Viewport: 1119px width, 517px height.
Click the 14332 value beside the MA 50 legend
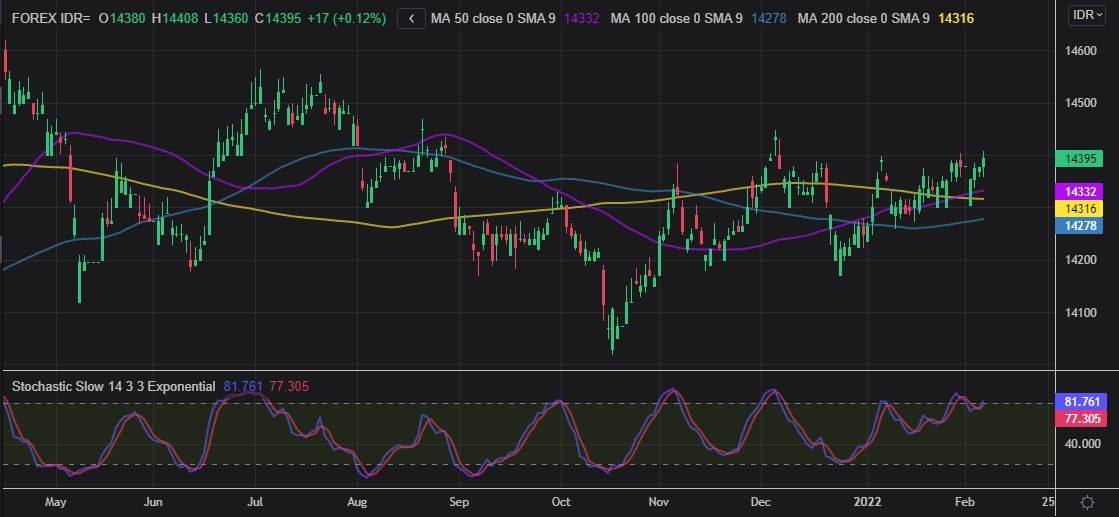pos(581,19)
